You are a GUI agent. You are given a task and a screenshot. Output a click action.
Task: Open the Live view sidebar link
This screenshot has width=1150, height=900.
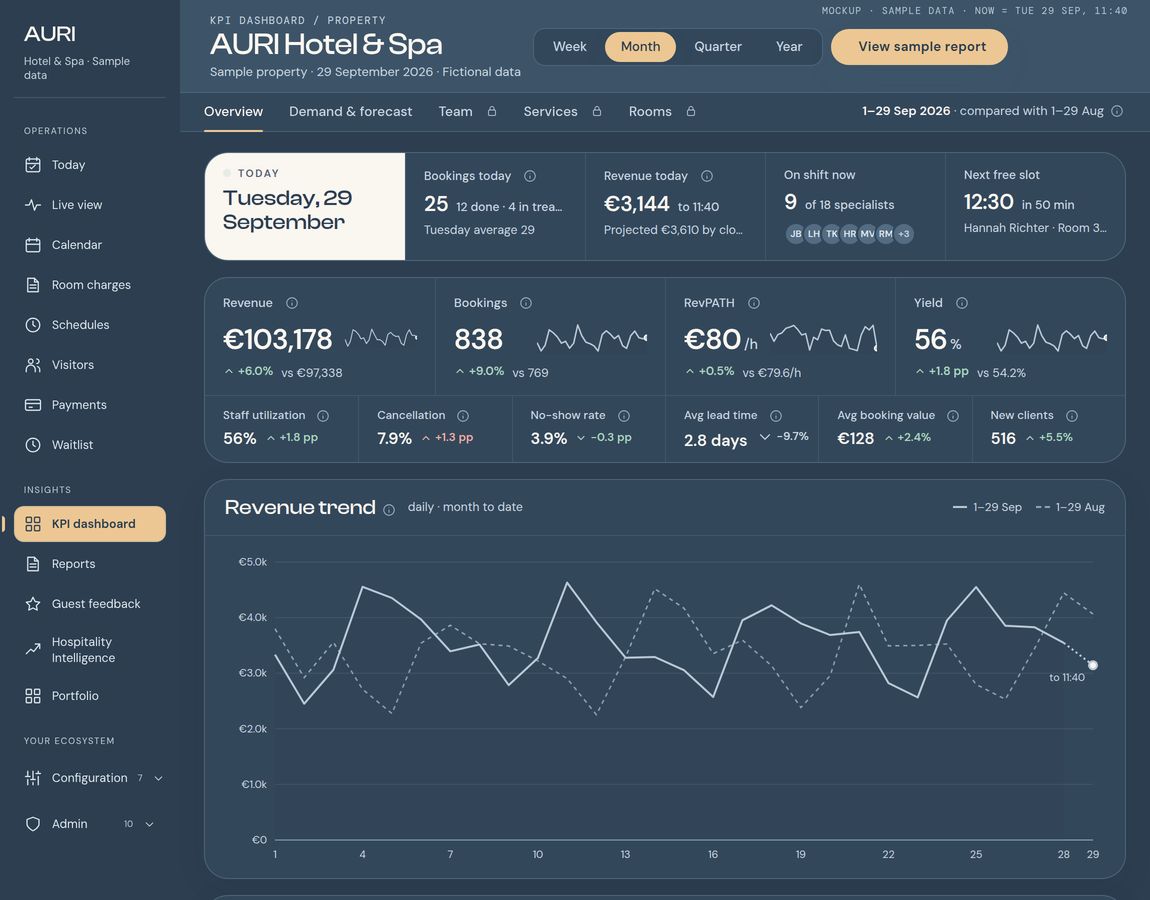click(89, 205)
